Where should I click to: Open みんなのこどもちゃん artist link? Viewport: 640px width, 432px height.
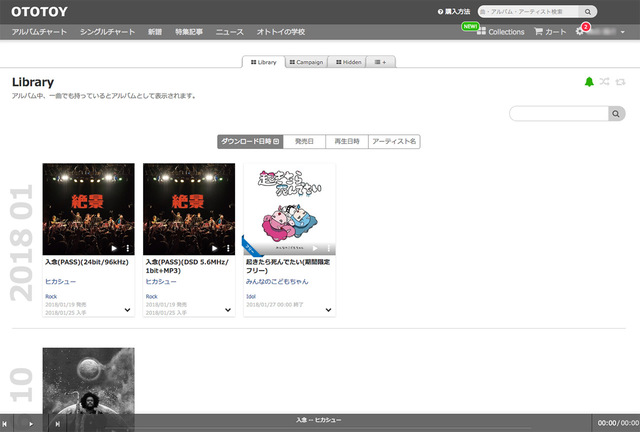tap(277, 281)
